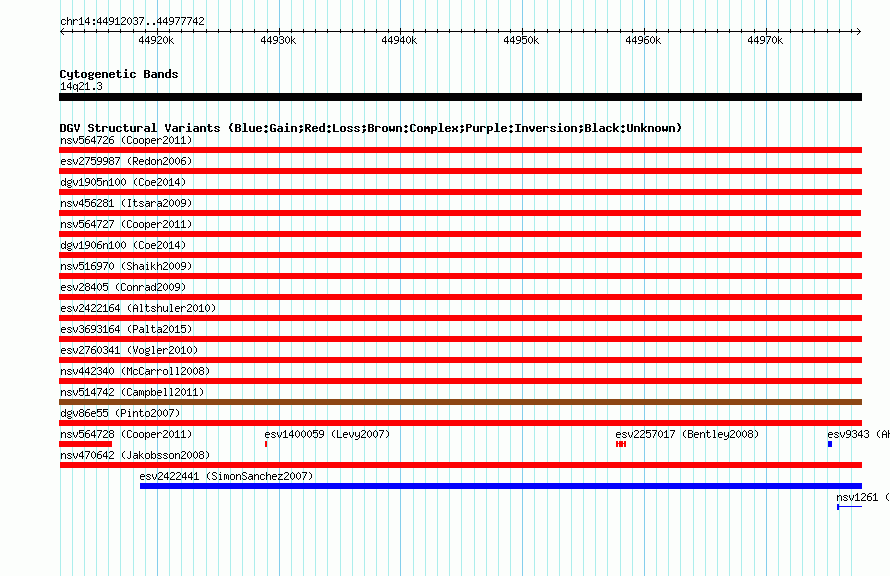The width and height of the screenshot is (890, 576).
Task: Open the nsv470642 (Jakobsson2008) label
Action: [x=135, y=455]
